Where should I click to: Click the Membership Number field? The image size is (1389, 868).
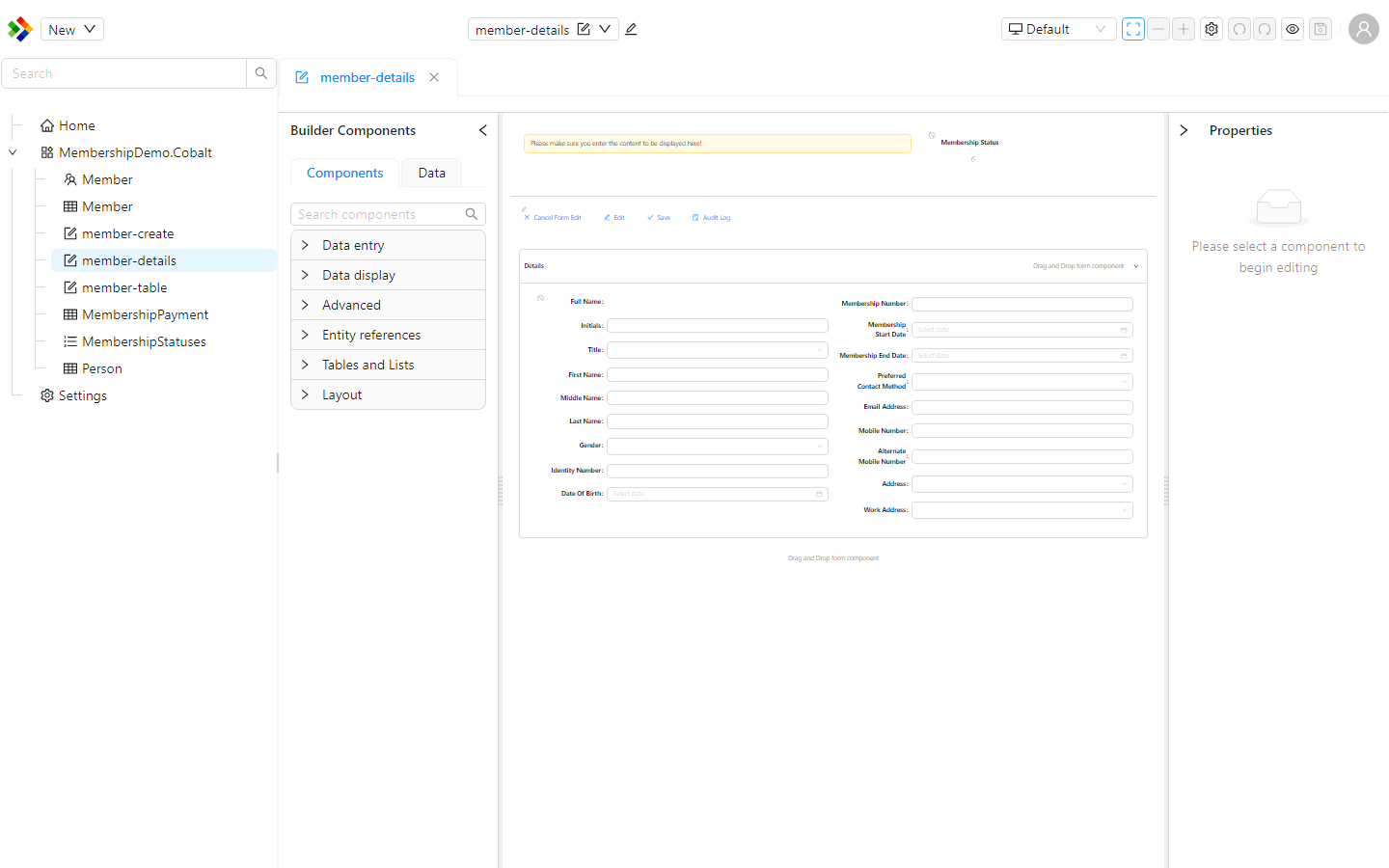pyautogui.click(x=1022, y=304)
